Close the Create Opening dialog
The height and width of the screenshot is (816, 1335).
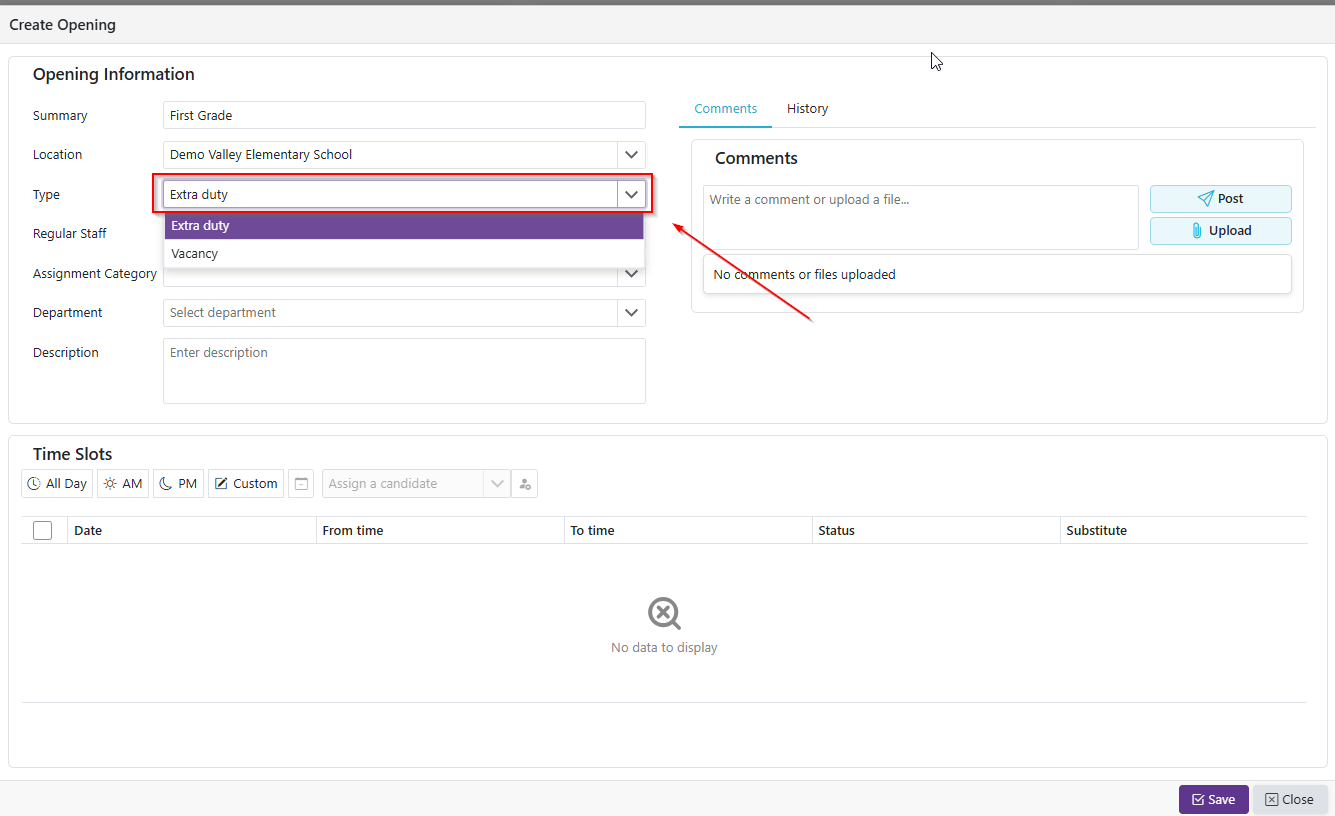(1289, 800)
